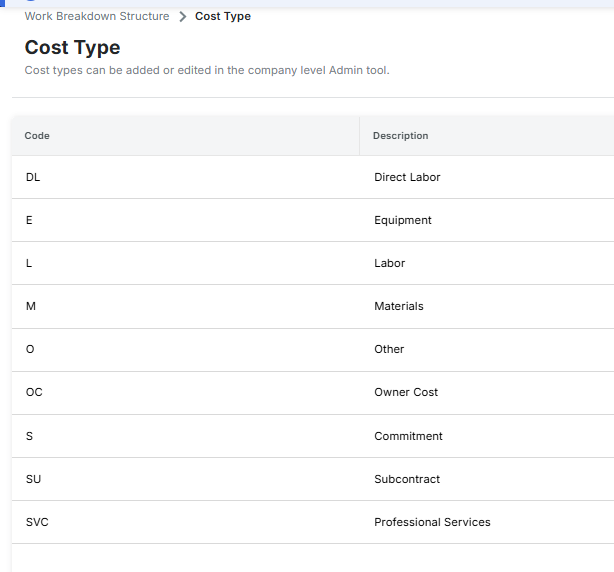This screenshot has height=572, width=614.
Task: Select the OC code cell
Action: 34,392
